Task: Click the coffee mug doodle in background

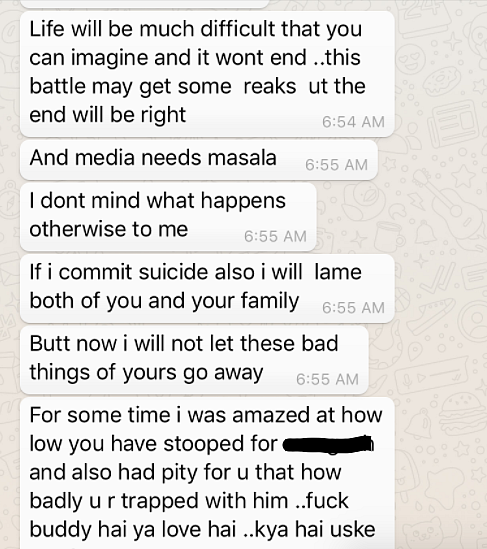Action: [391, 235]
